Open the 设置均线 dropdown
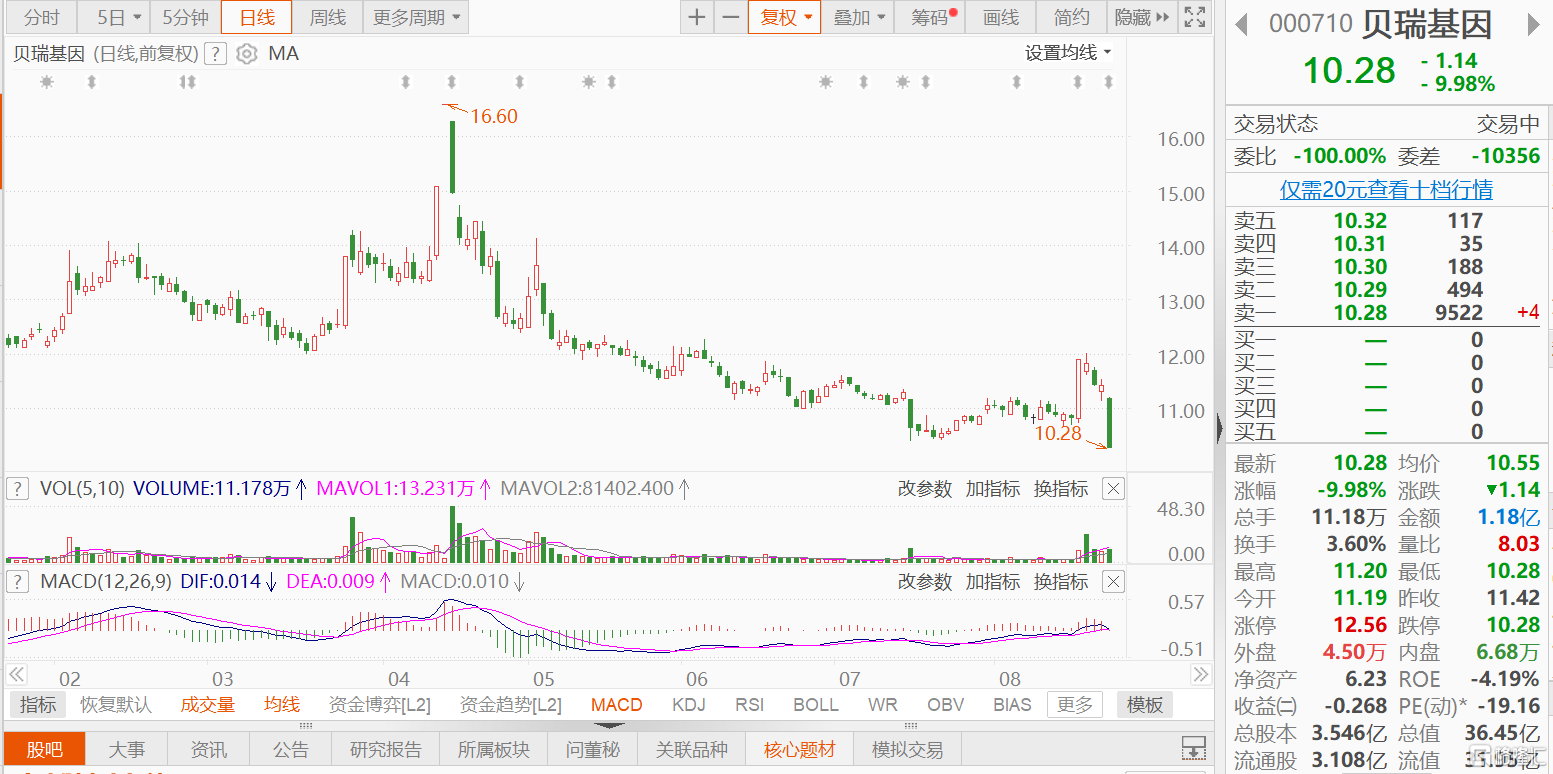 tap(1068, 53)
